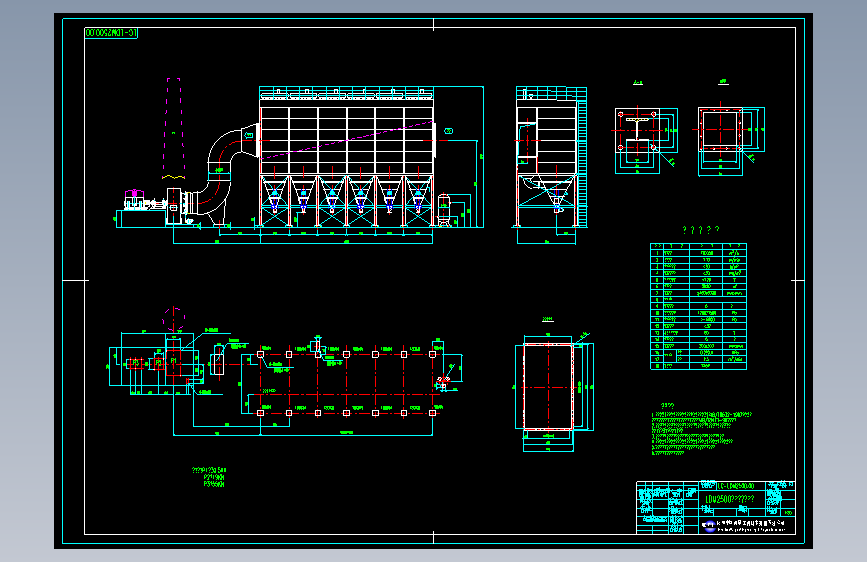
Task: Click the magenta diagonal line across the filter body
Action: [x=347, y=140]
